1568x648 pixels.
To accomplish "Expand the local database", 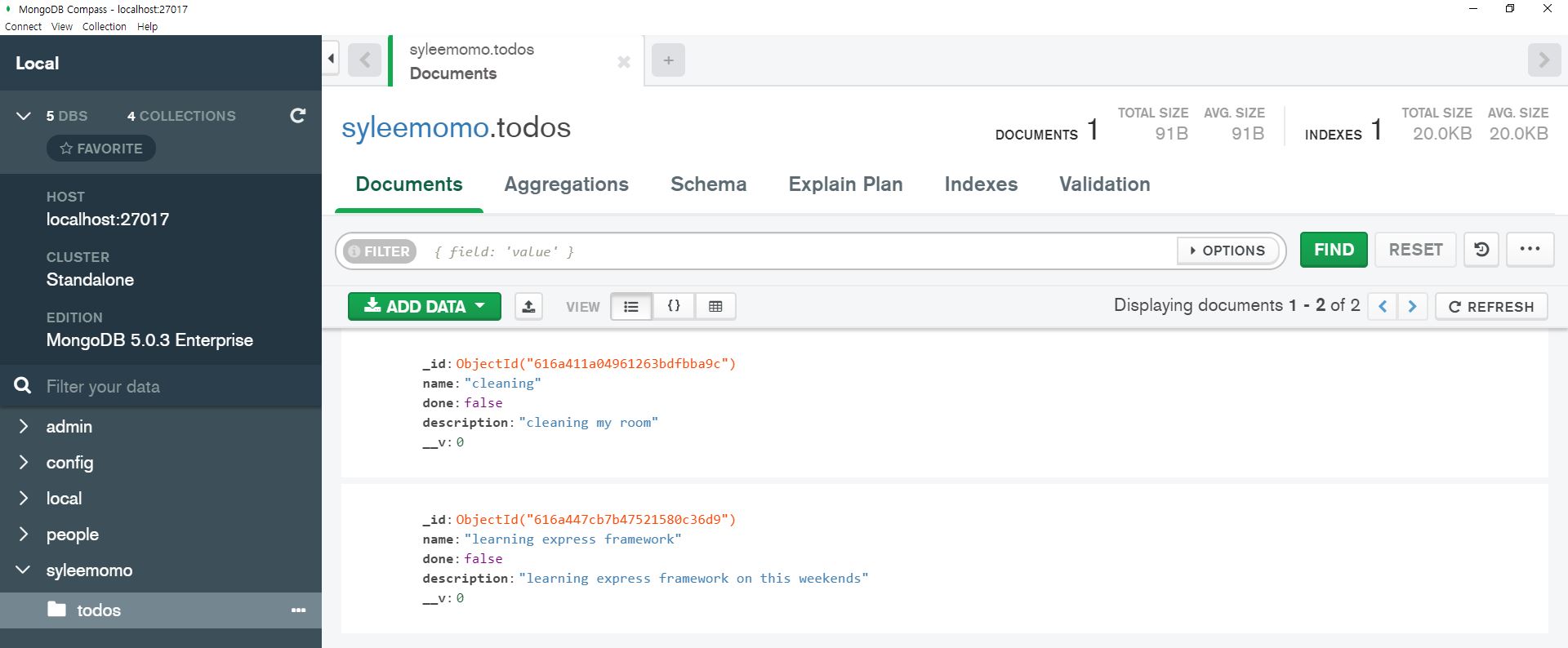I will click(x=24, y=498).
